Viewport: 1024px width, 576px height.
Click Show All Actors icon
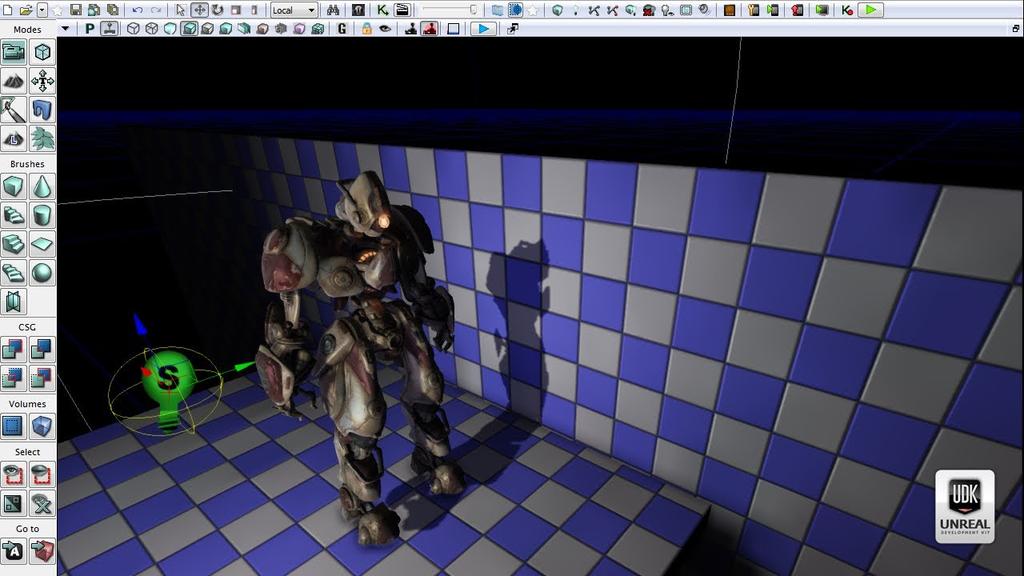click(42, 504)
